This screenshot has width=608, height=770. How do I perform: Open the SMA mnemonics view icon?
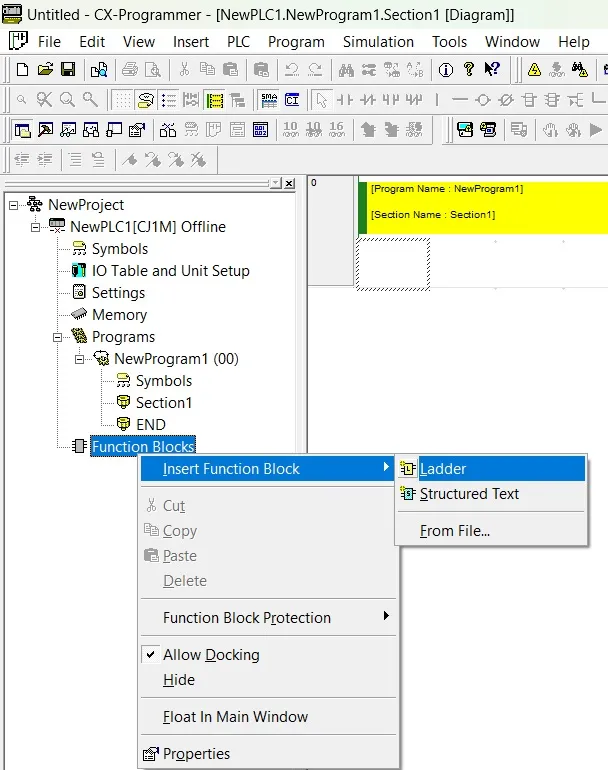point(269,100)
